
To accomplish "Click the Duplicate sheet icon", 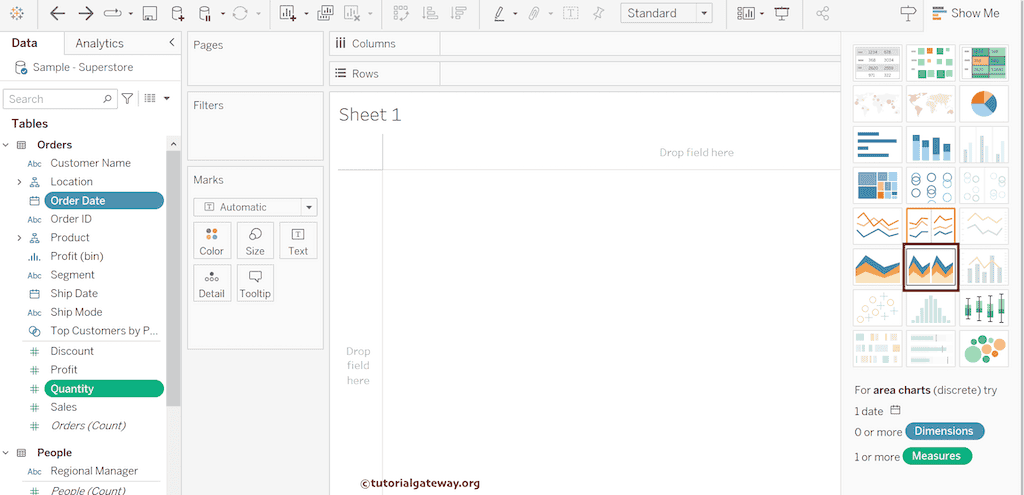I will [325, 13].
